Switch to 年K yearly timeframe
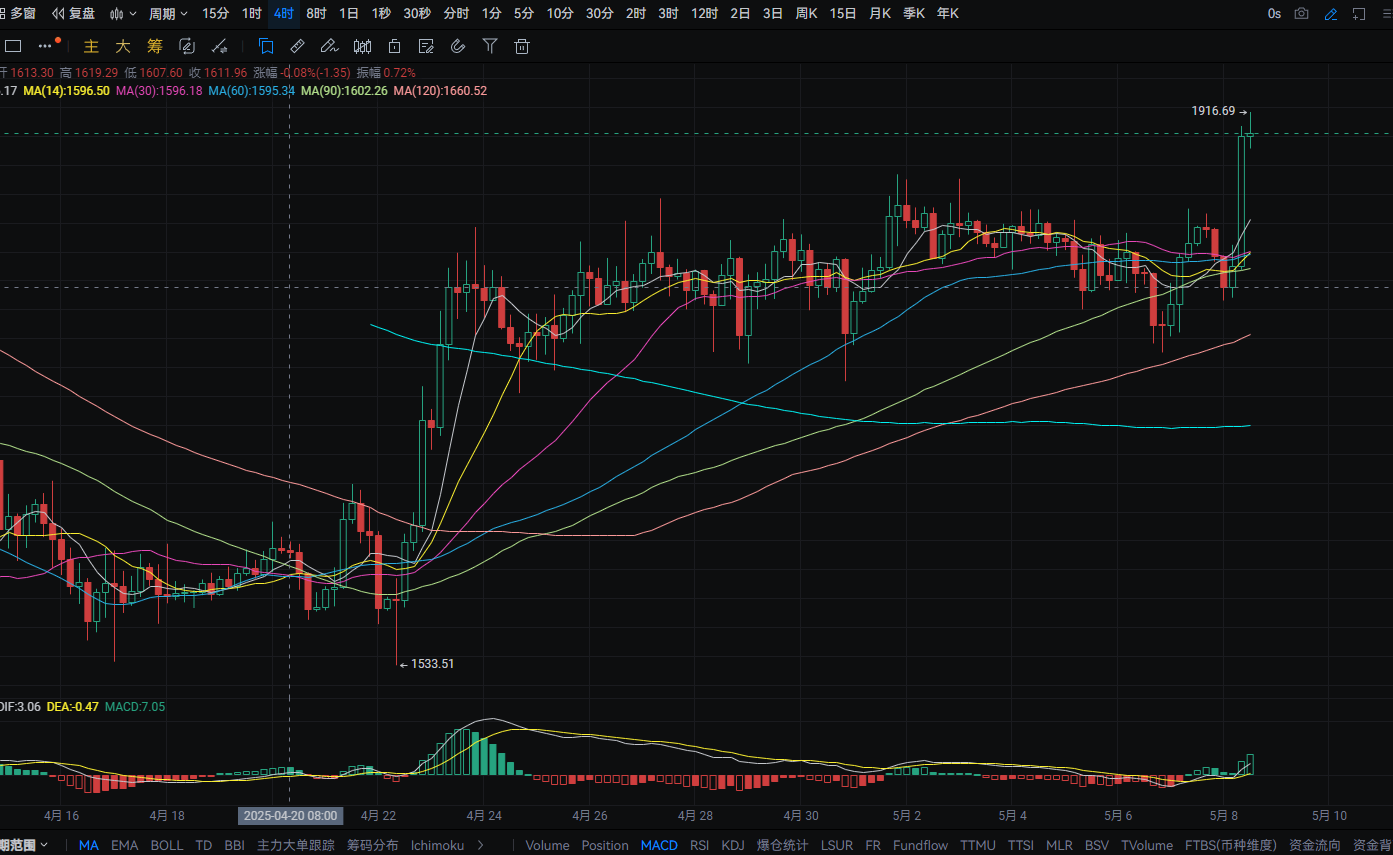The image size is (1393, 855). [947, 14]
